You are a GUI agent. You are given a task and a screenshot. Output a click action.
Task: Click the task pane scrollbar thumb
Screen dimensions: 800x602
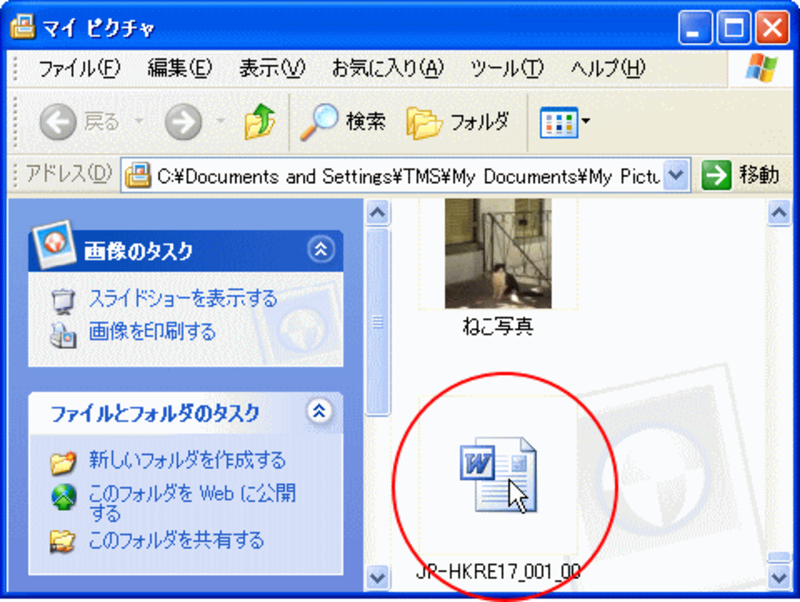tap(378, 321)
